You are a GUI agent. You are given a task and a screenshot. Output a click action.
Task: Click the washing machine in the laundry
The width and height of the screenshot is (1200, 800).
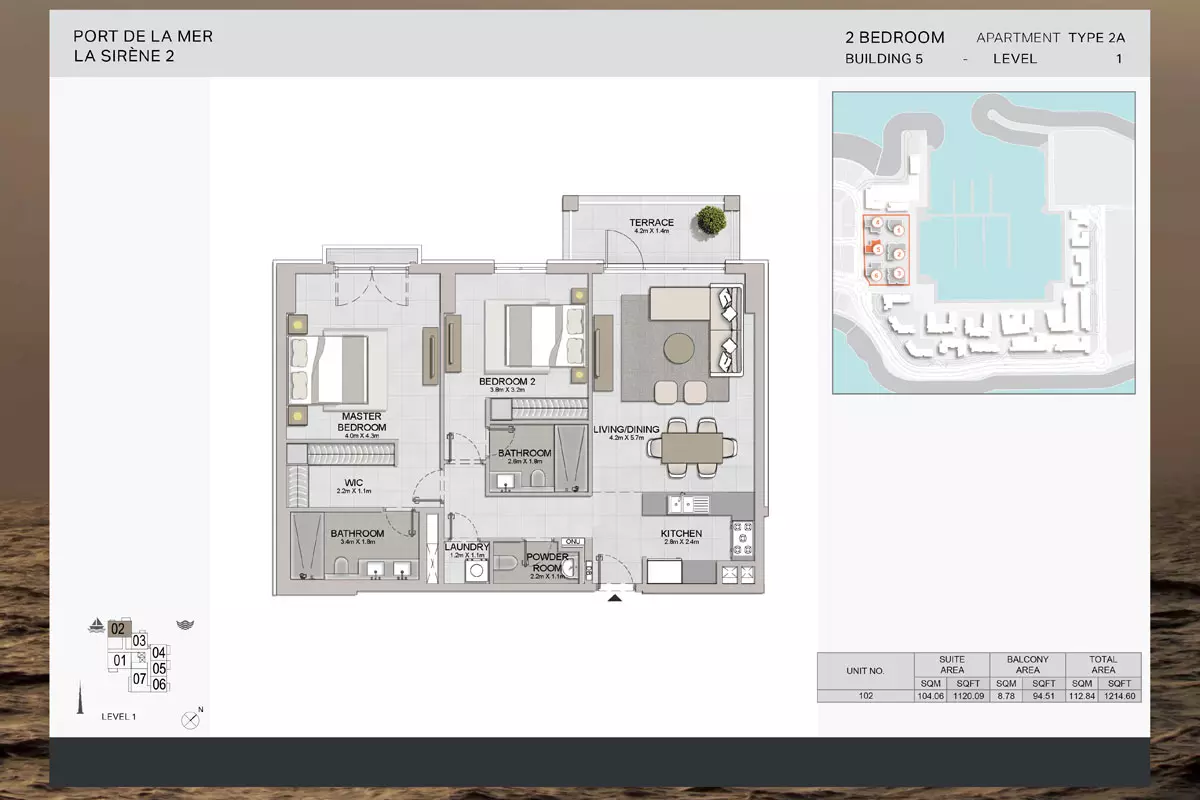(x=476, y=570)
